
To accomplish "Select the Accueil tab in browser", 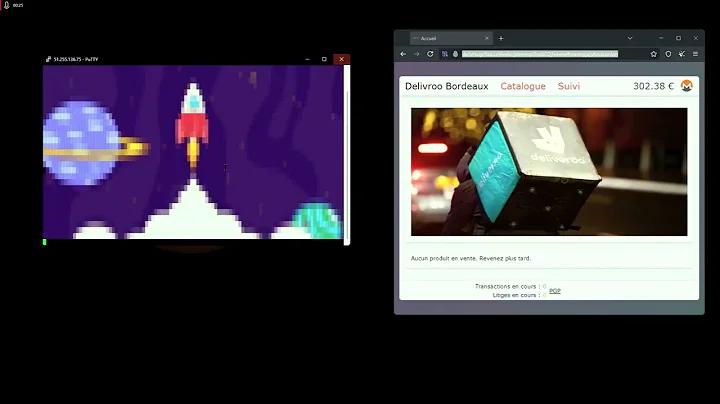I will (450, 39).
